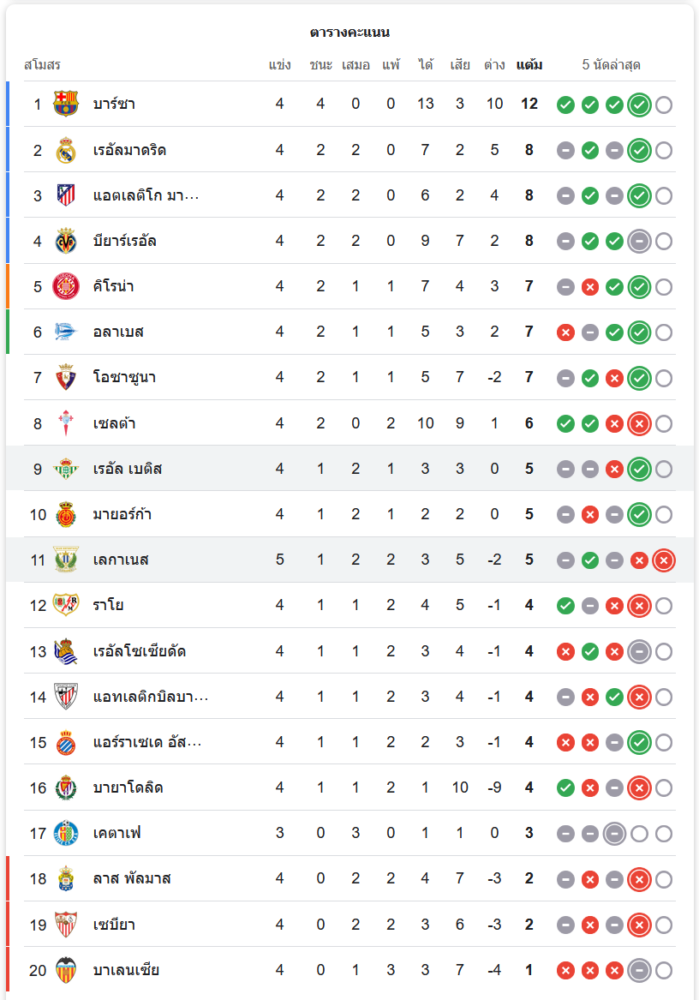The image size is (699, 1000).
Task: Click Atletico Madrid's club badge
Action: (x=66, y=195)
